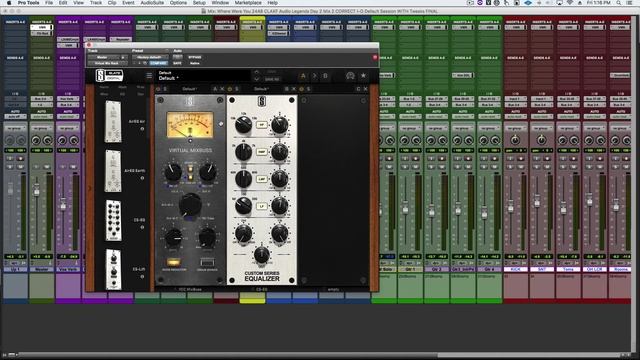Open the Marketplace menu
This screenshot has width=640, height=360.
(248, 3)
